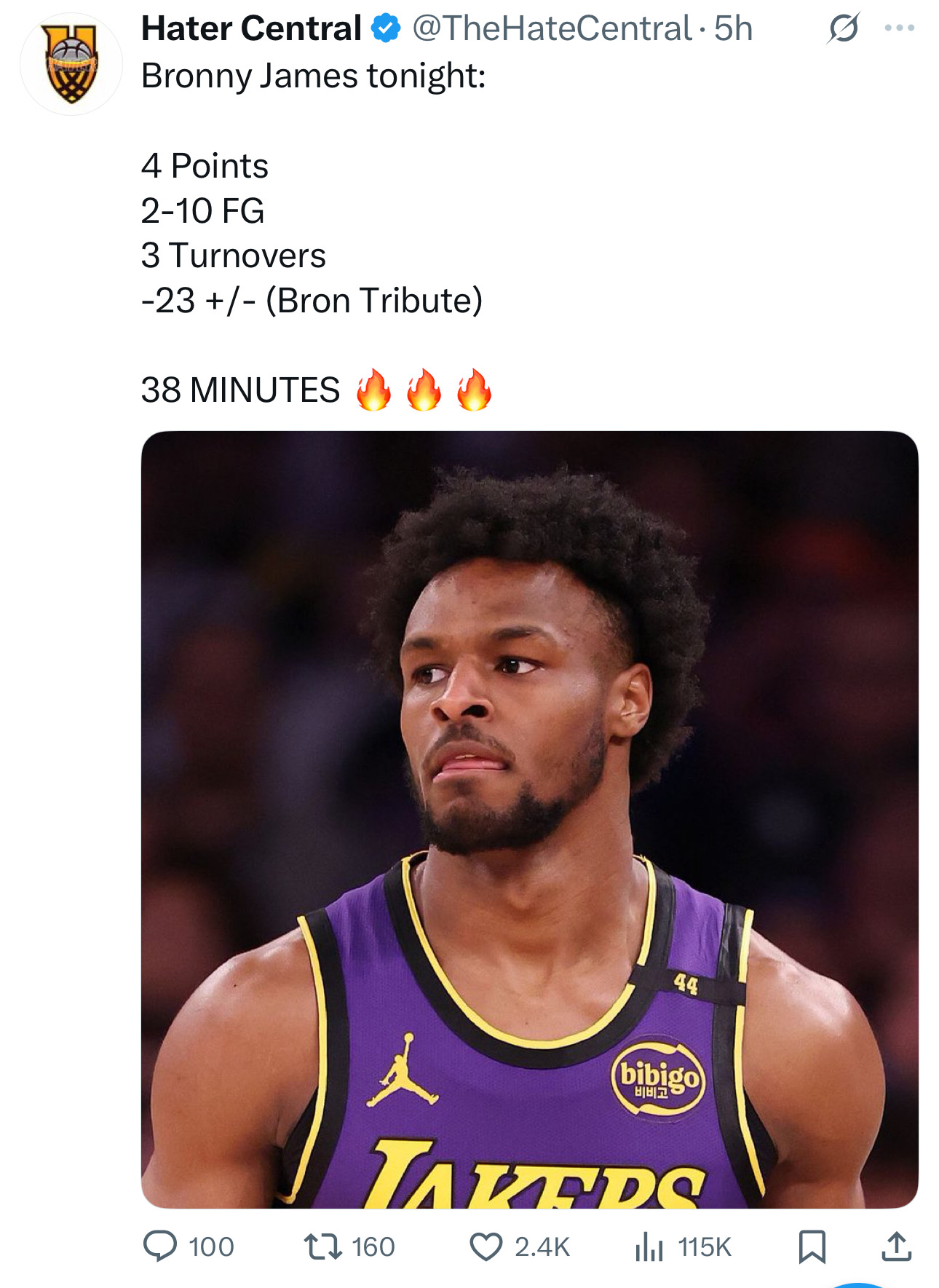Viewport: 939px width, 1288px height.
Task: Tap the 100 replies count
Action: coord(212,1246)
